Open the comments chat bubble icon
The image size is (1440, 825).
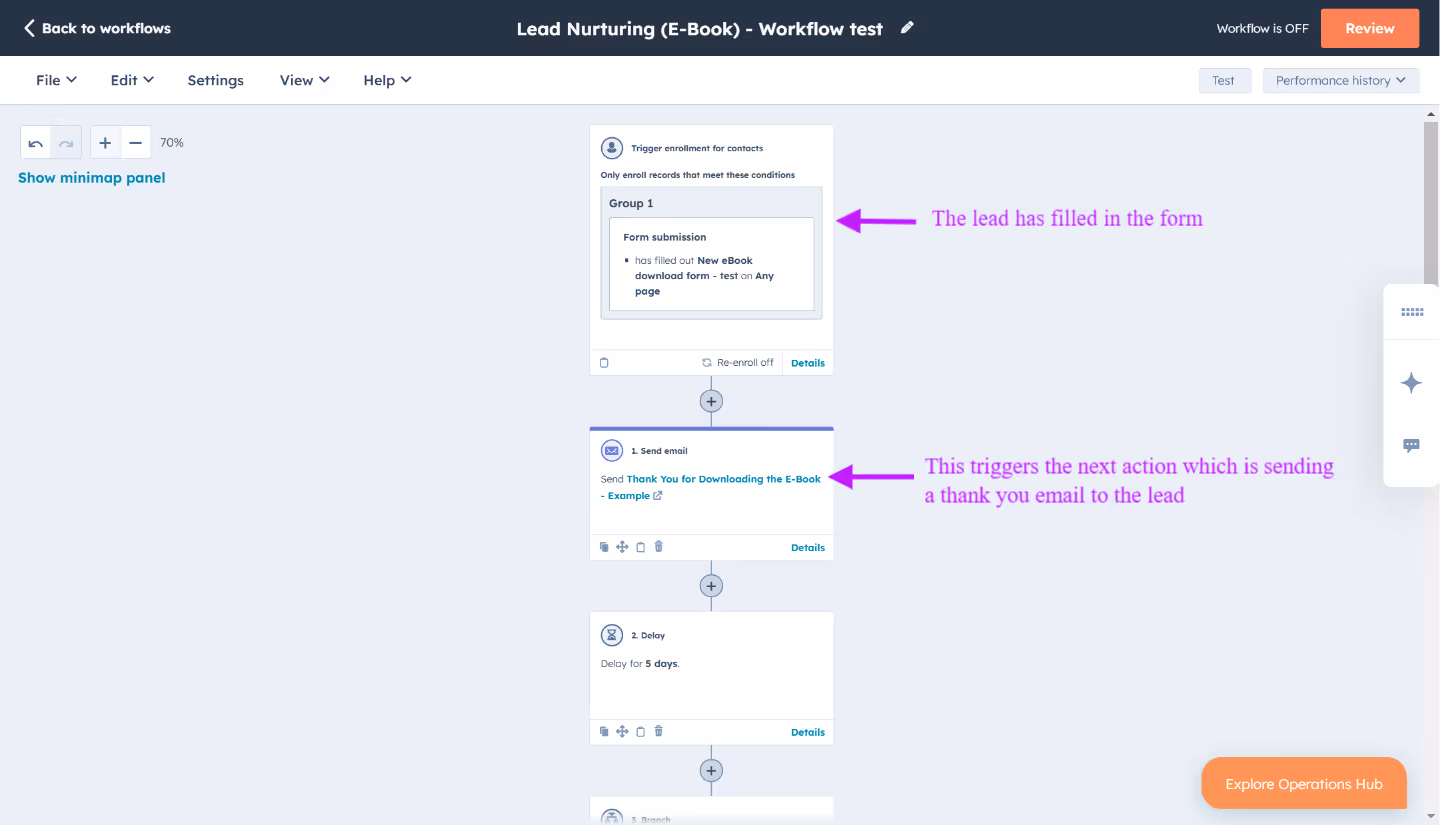click(x=1411, y=445)
